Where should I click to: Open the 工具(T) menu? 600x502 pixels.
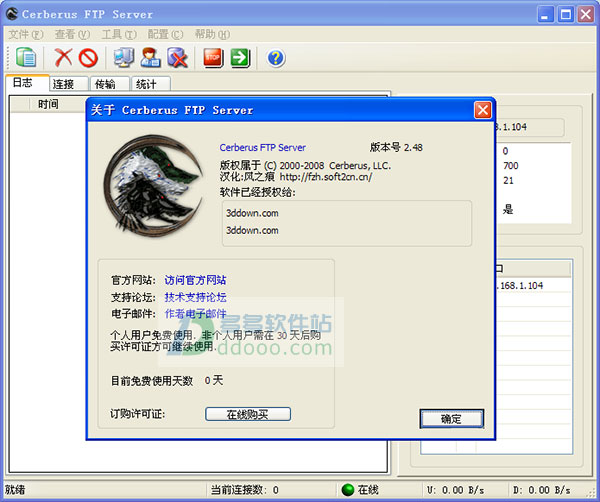pos(119,34)
